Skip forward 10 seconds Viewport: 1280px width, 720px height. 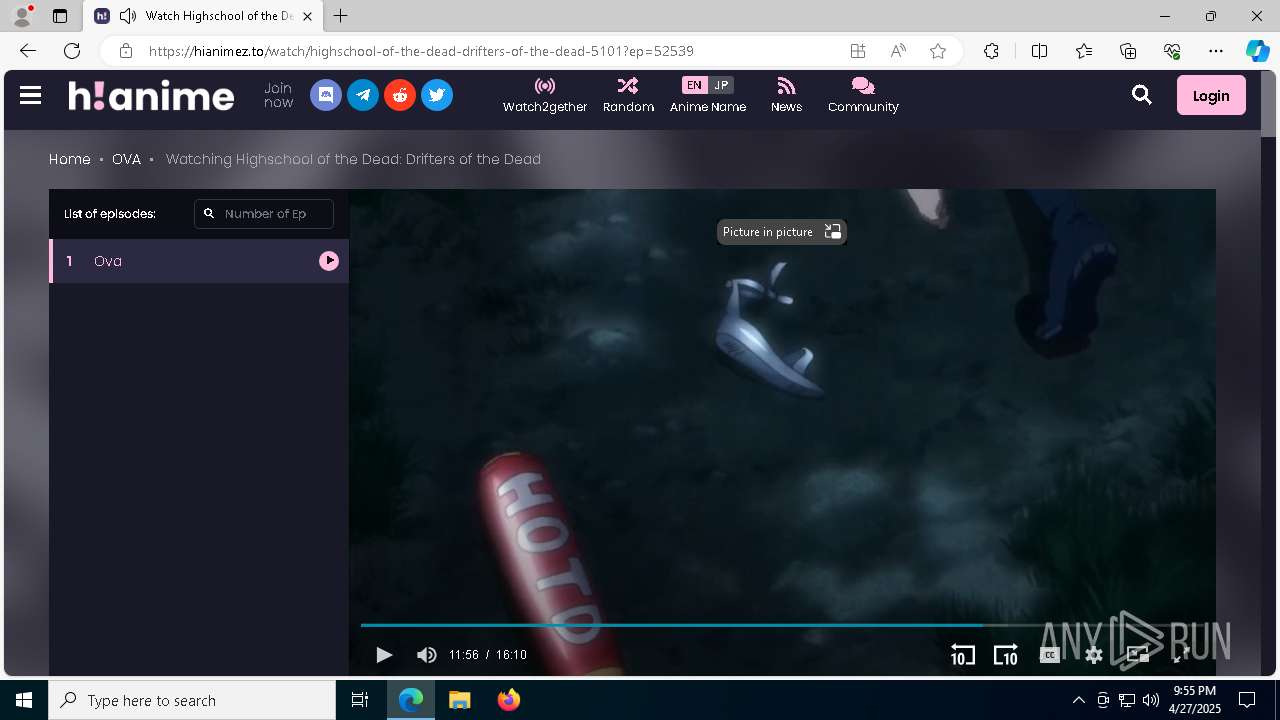pos(1005,655)
